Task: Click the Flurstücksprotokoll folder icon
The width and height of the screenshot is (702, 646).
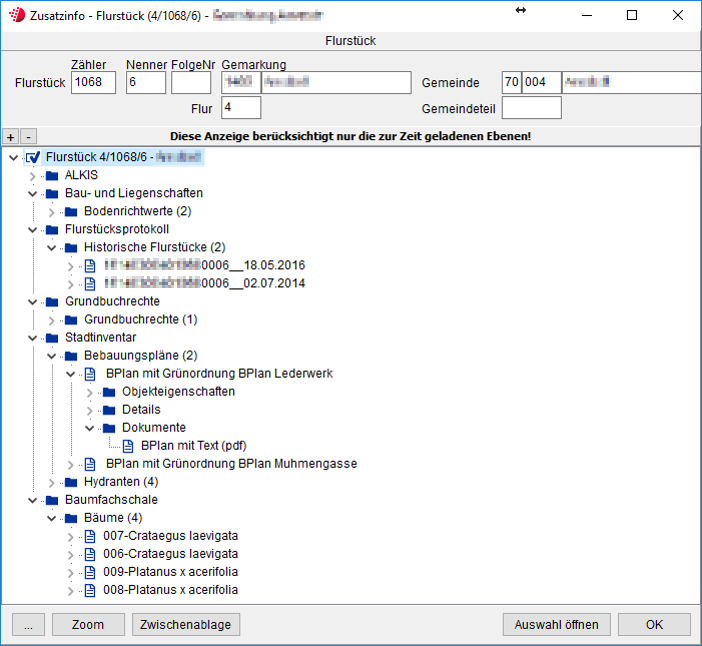Action: (52, 230)
